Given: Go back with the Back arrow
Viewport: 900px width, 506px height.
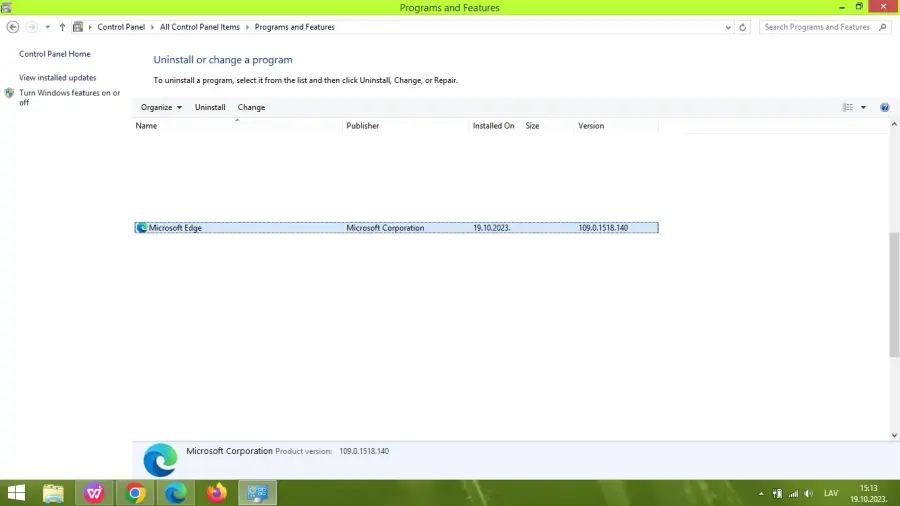Looking at the screenshot, I should 13,27.
